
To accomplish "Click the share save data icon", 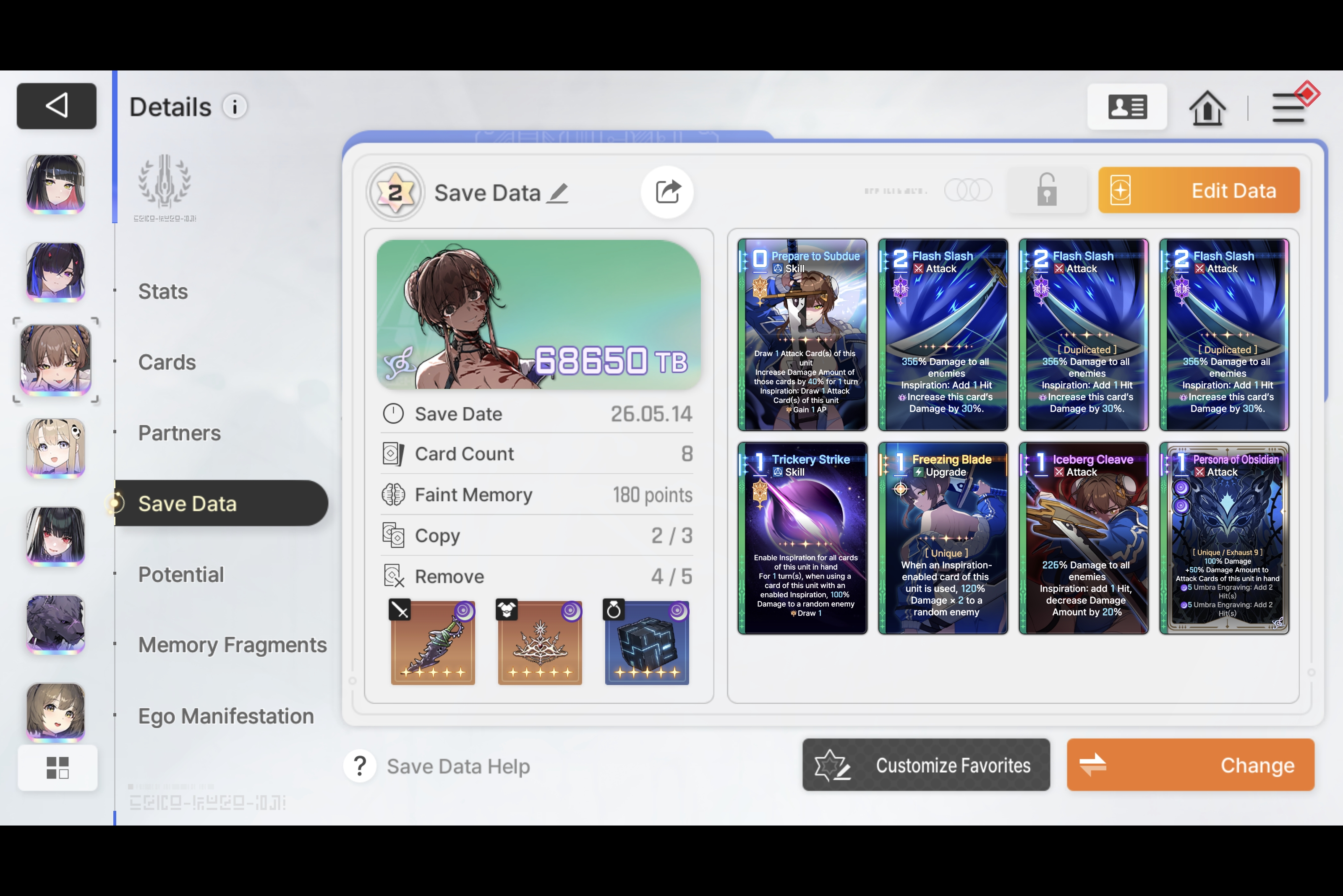I will (667, 192).
